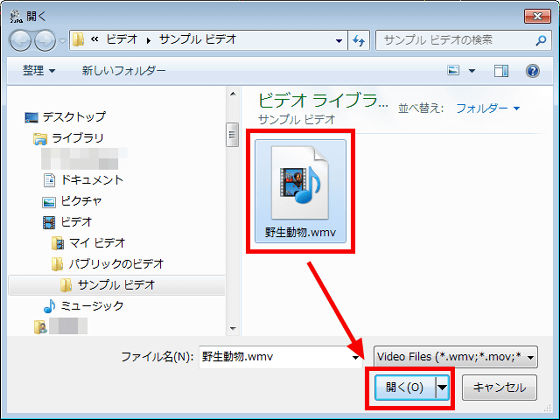This screenshot has height=420, width=560.
Task: Click the search magnifier icon
Action: click(x=541, y=40)
